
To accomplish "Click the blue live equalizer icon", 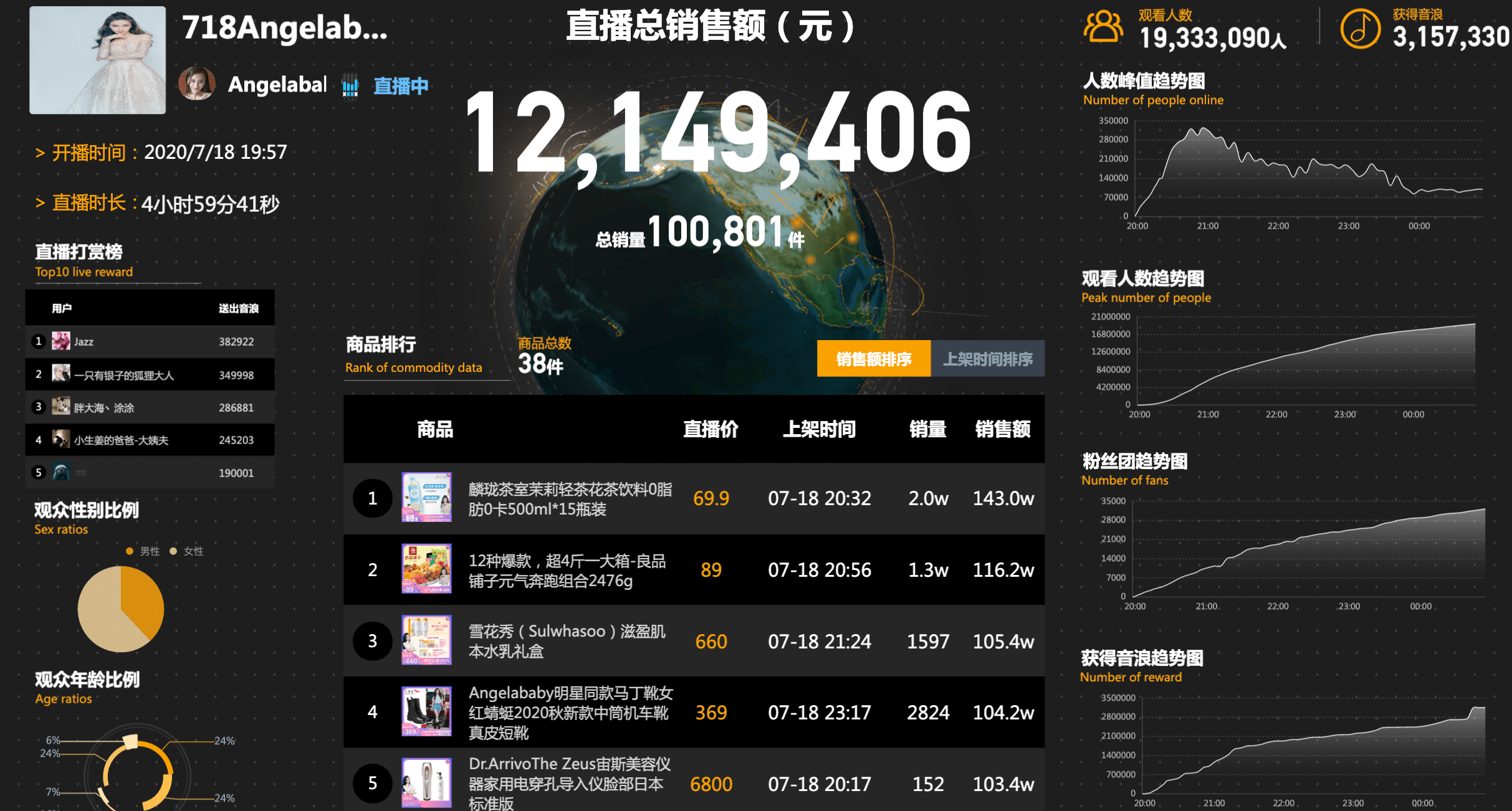I will point(350,85).
